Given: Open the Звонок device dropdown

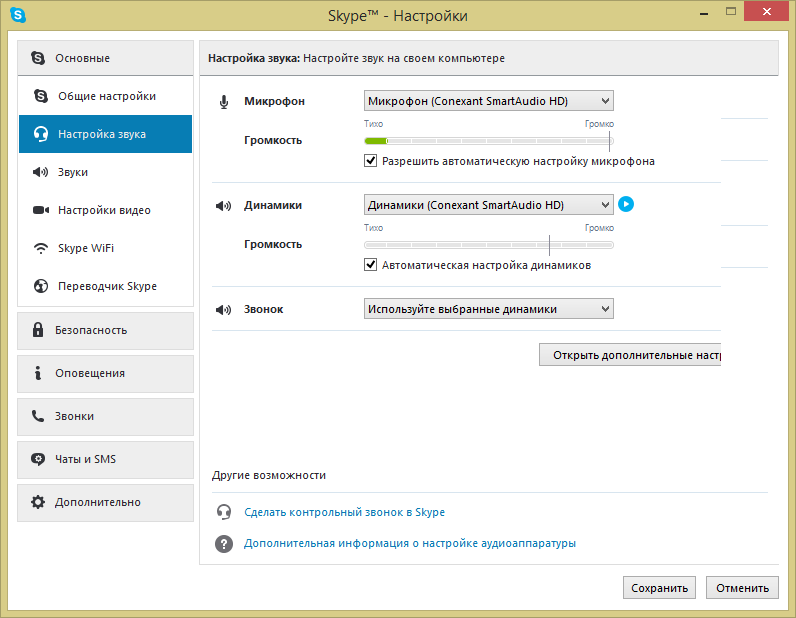Looking at the screenshot, I should (x=488, y=309).
